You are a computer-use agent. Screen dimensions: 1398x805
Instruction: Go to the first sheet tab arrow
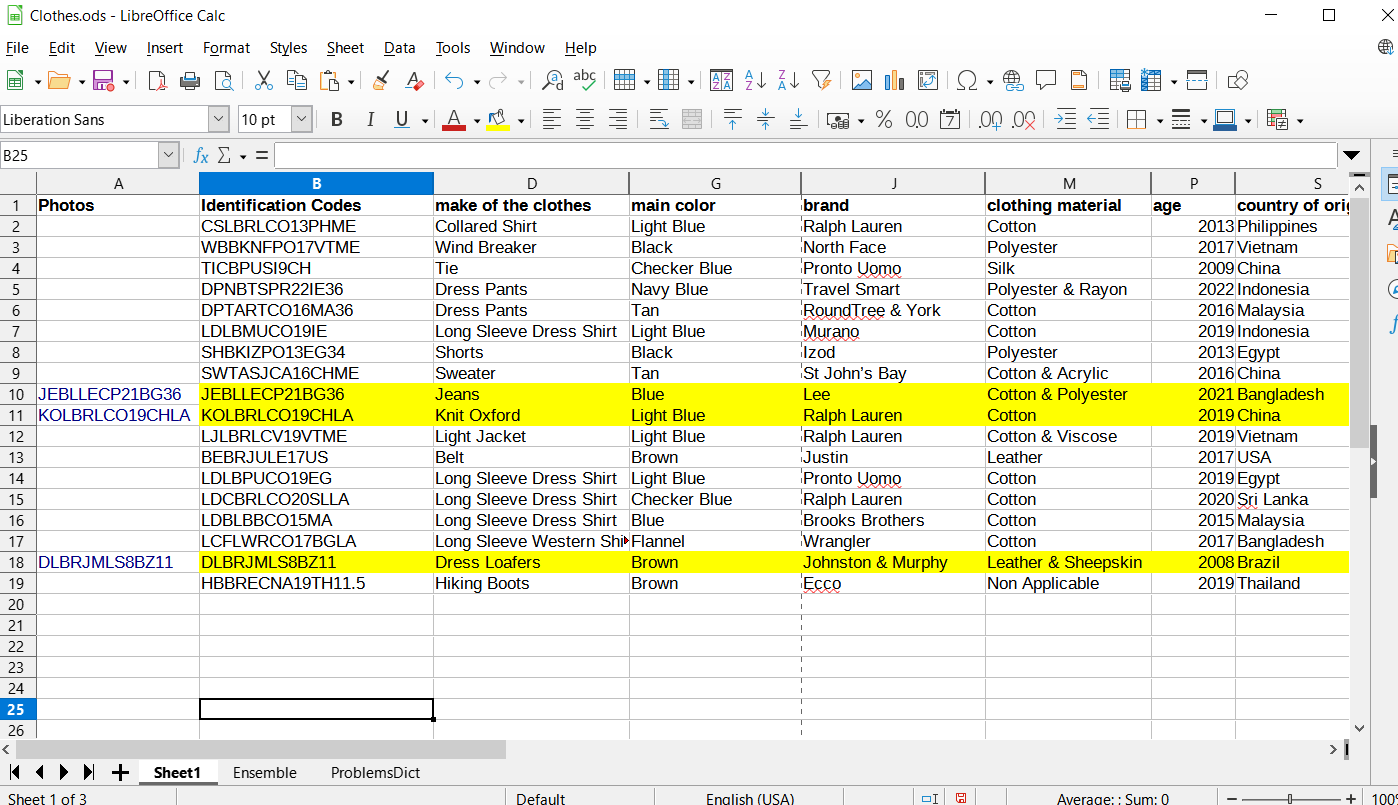coord(14,772)
